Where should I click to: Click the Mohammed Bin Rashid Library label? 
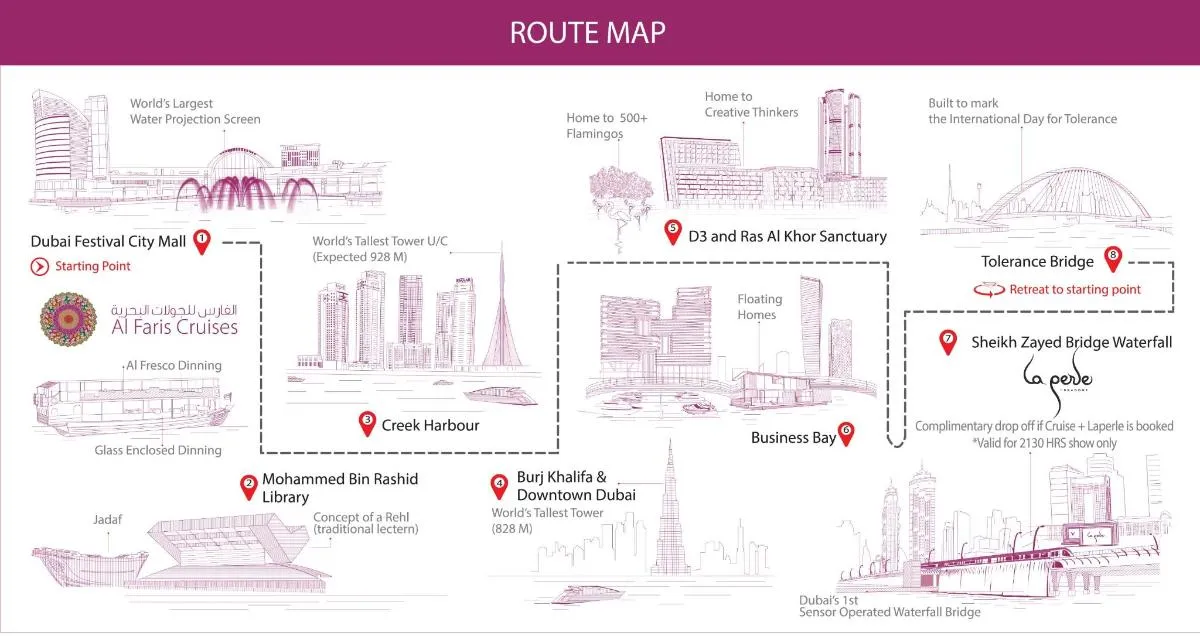340,488
